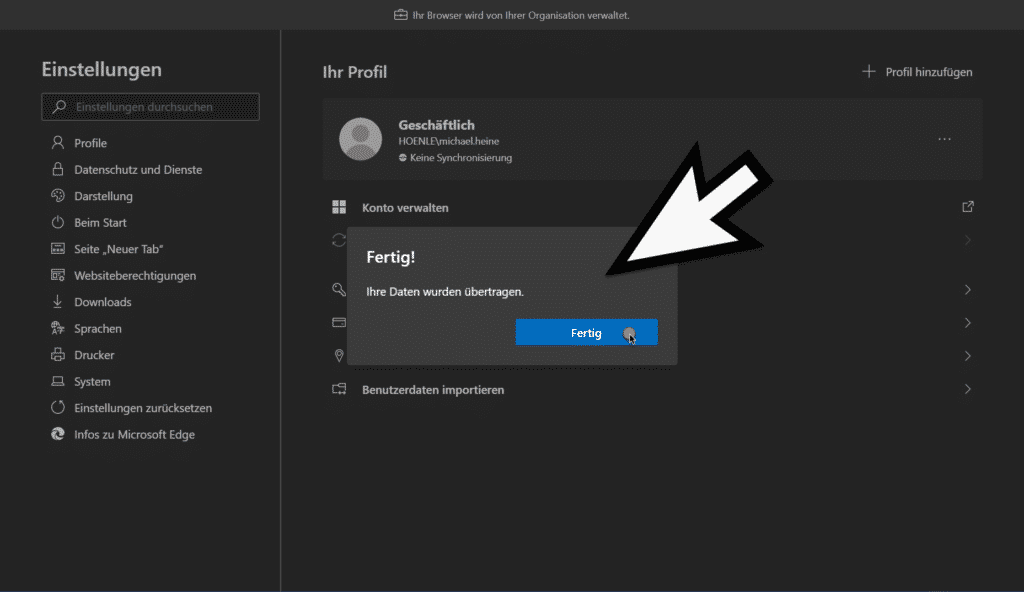This screenshot has height=592, width=1024.
Task: Open the Websiteberechtigungen settings section
Action: coord(135,275)
